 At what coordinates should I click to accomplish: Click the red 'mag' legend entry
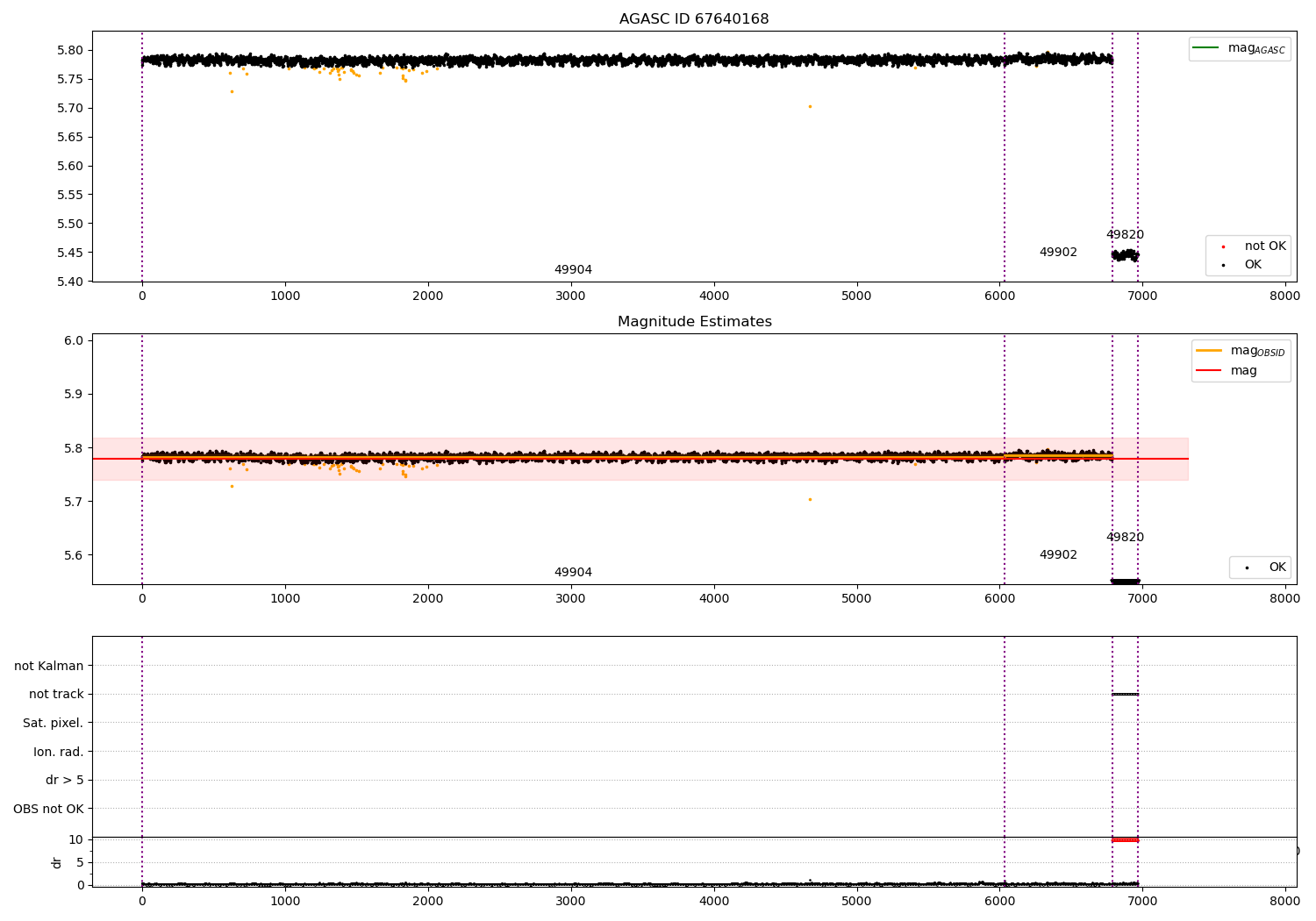pos(1228,371)
